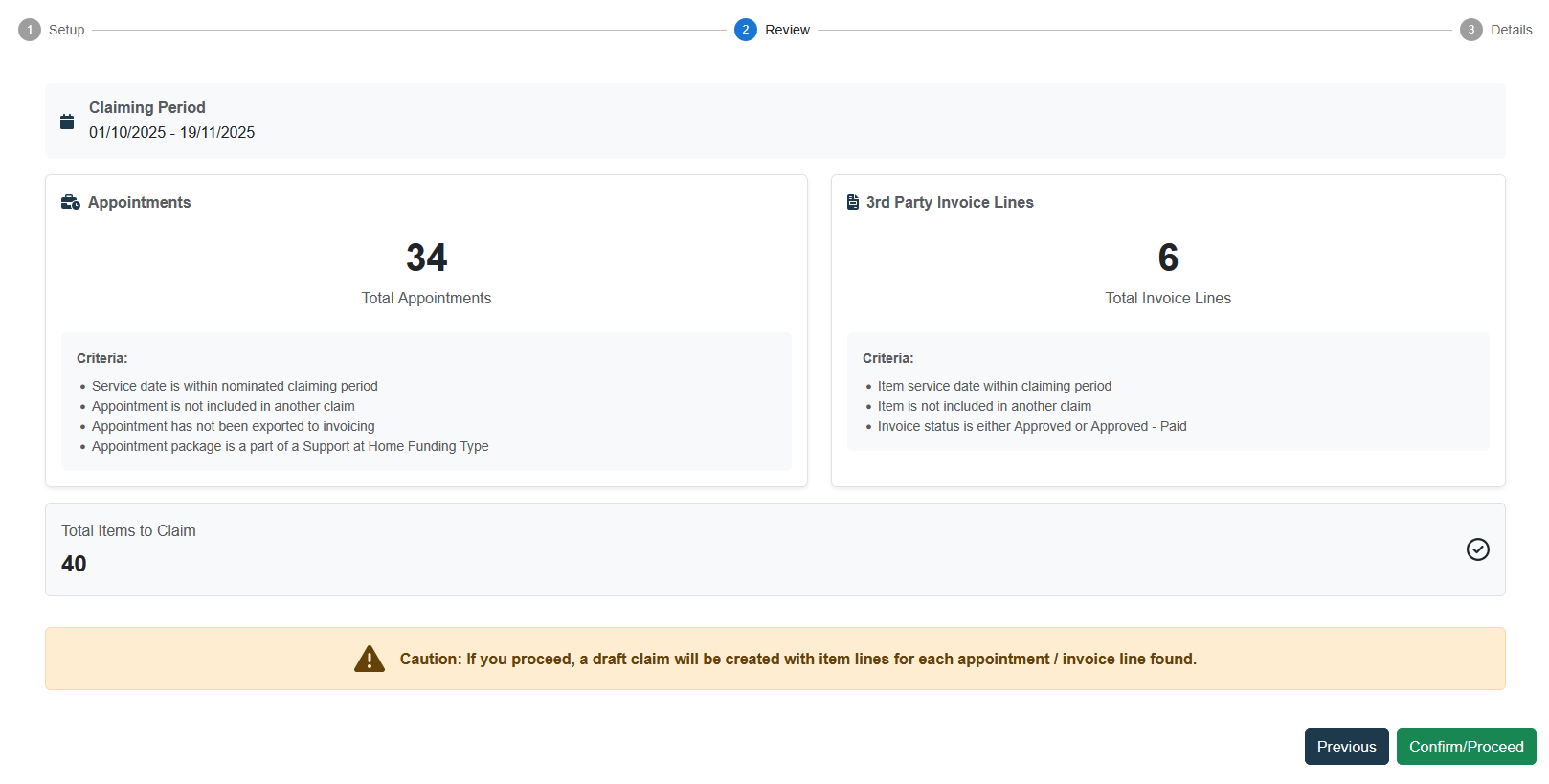Screen dimensions: 1549x784
Task: Click the calendar icon beside Claiming Period
Action: [x=67, y=122]
